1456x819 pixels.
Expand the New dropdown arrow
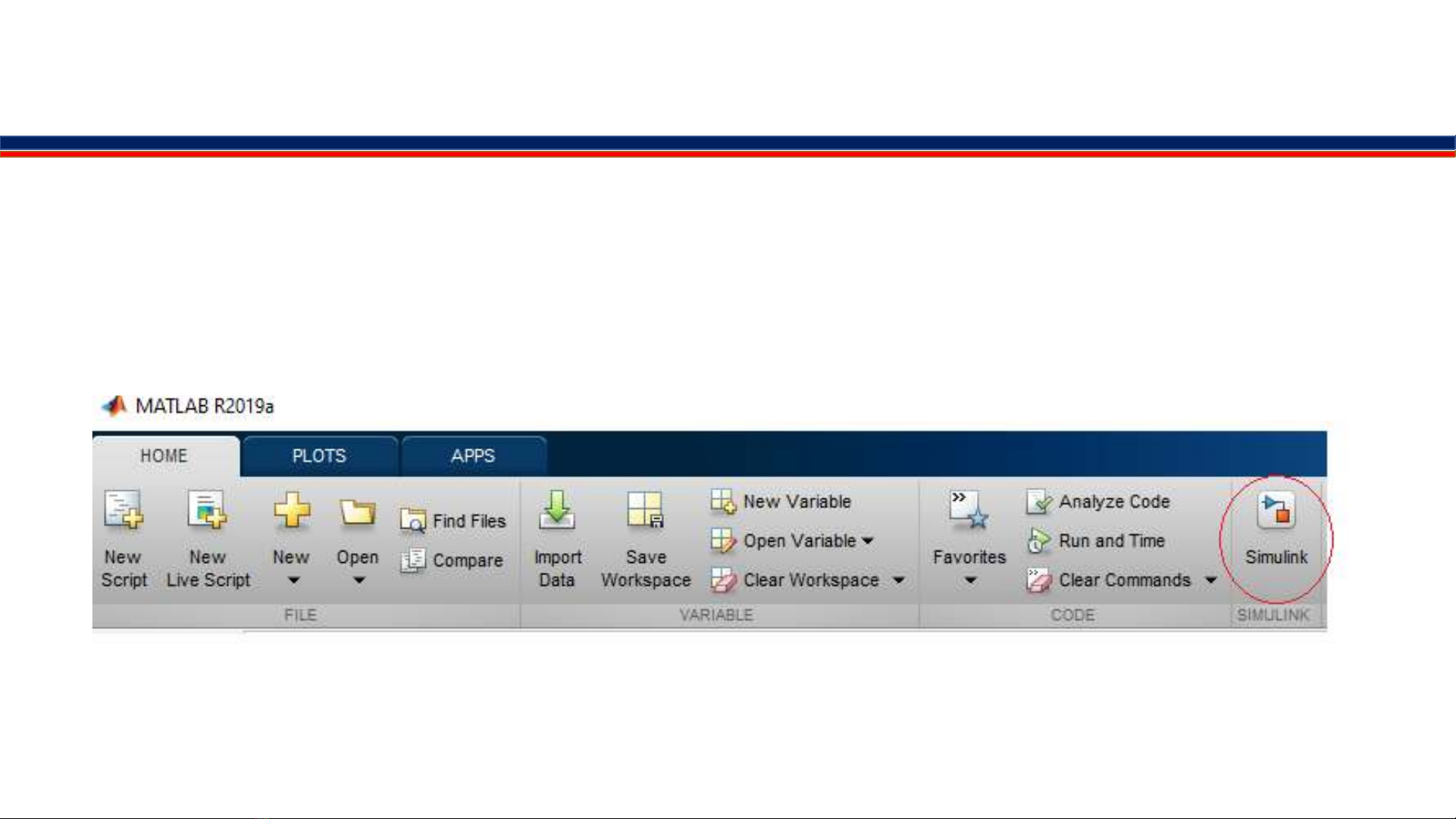point(293,581)
